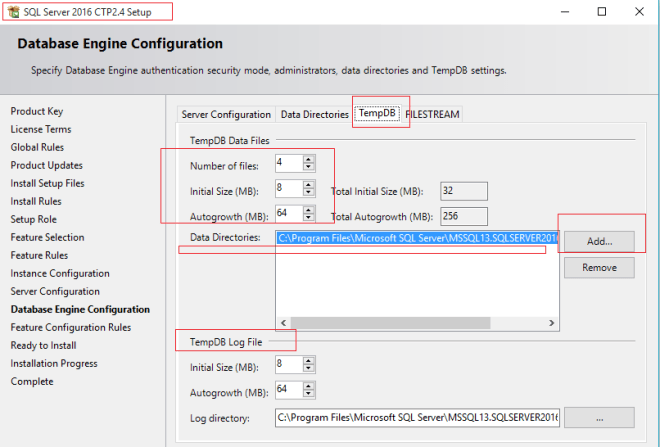Increase data files Autogrowth up arrow
The height and width of the screenshot is (447, 660).
(x=309, y=210)
